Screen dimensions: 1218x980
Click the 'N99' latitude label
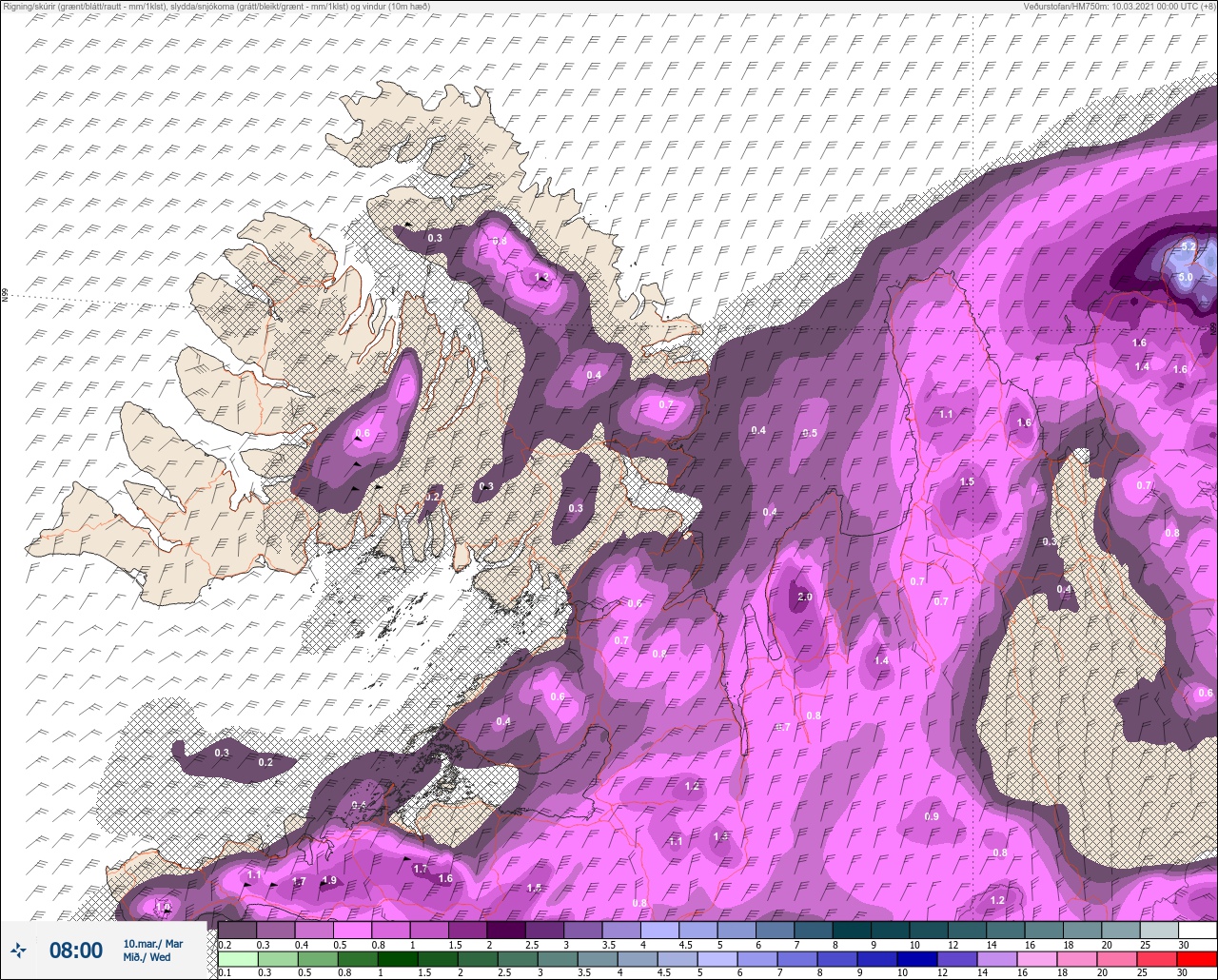tap(5, 296)
